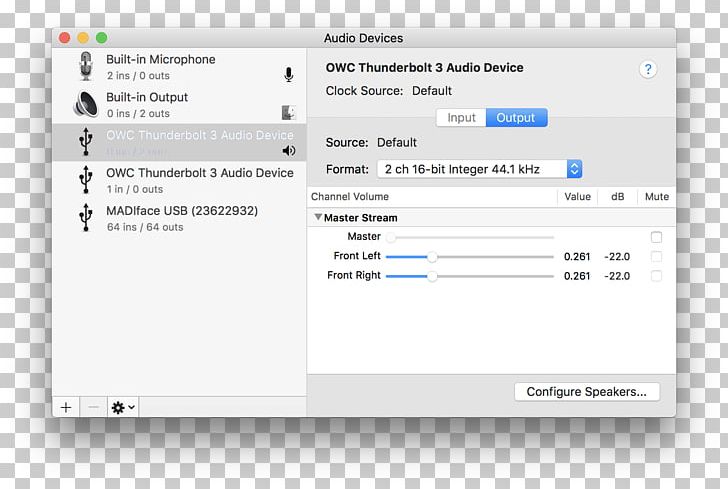Click the Front Left value 0.261
Image resolution: width=728 pixels, height=489 pixels.
(x=577, y=256)
